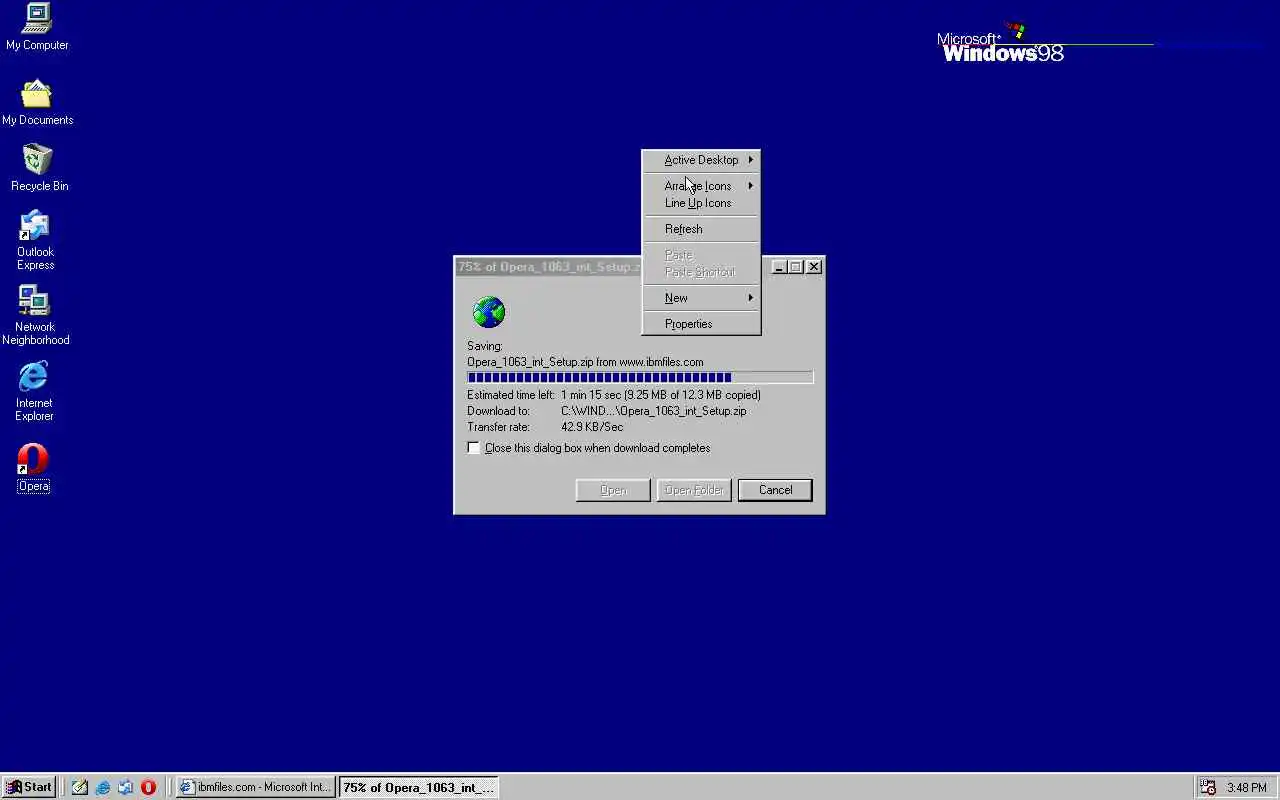
Task: Click the disabled Open Folder button
Action: point(694,490)
